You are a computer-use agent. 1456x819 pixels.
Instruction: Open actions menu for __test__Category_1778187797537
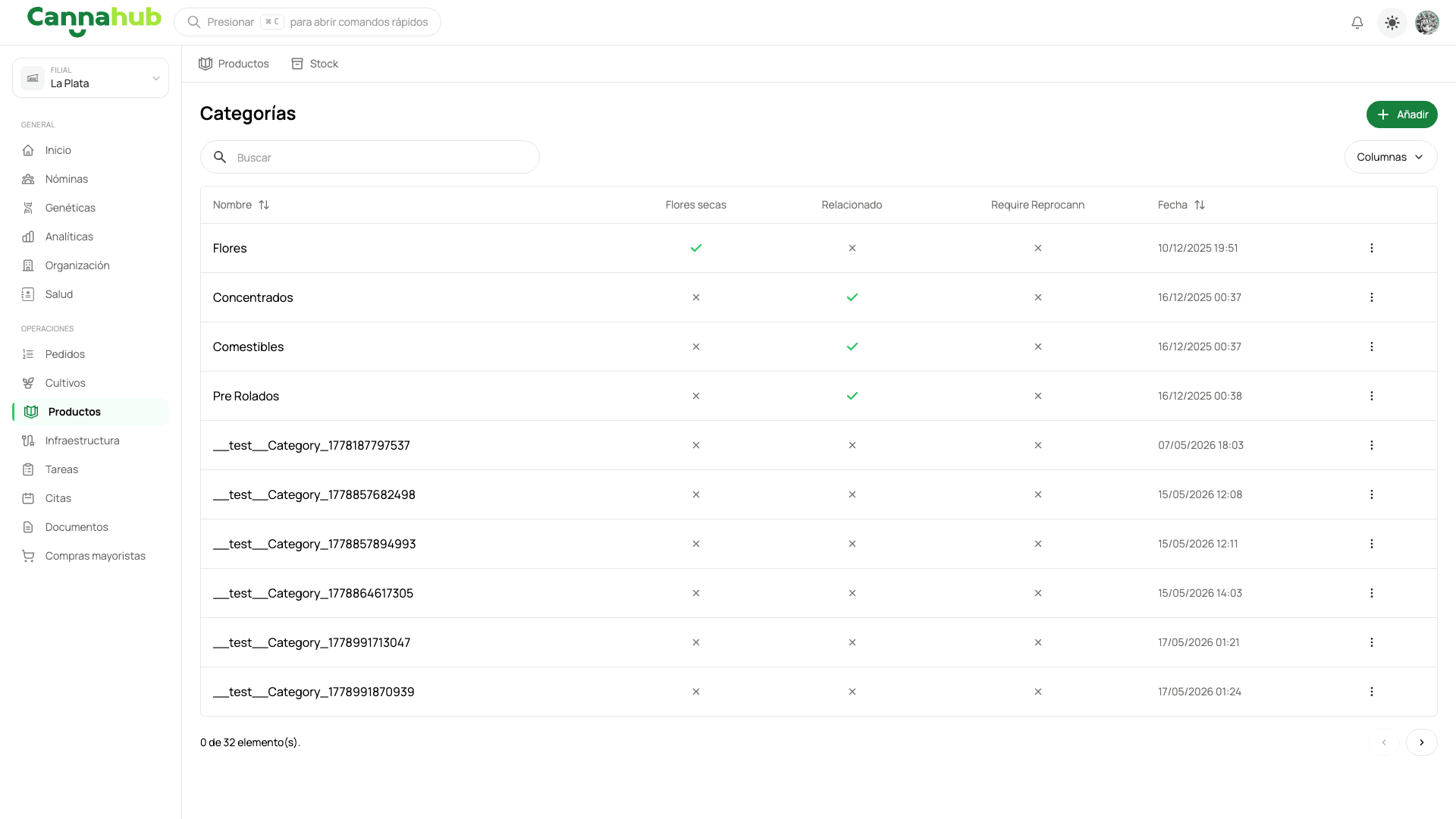1371,445
